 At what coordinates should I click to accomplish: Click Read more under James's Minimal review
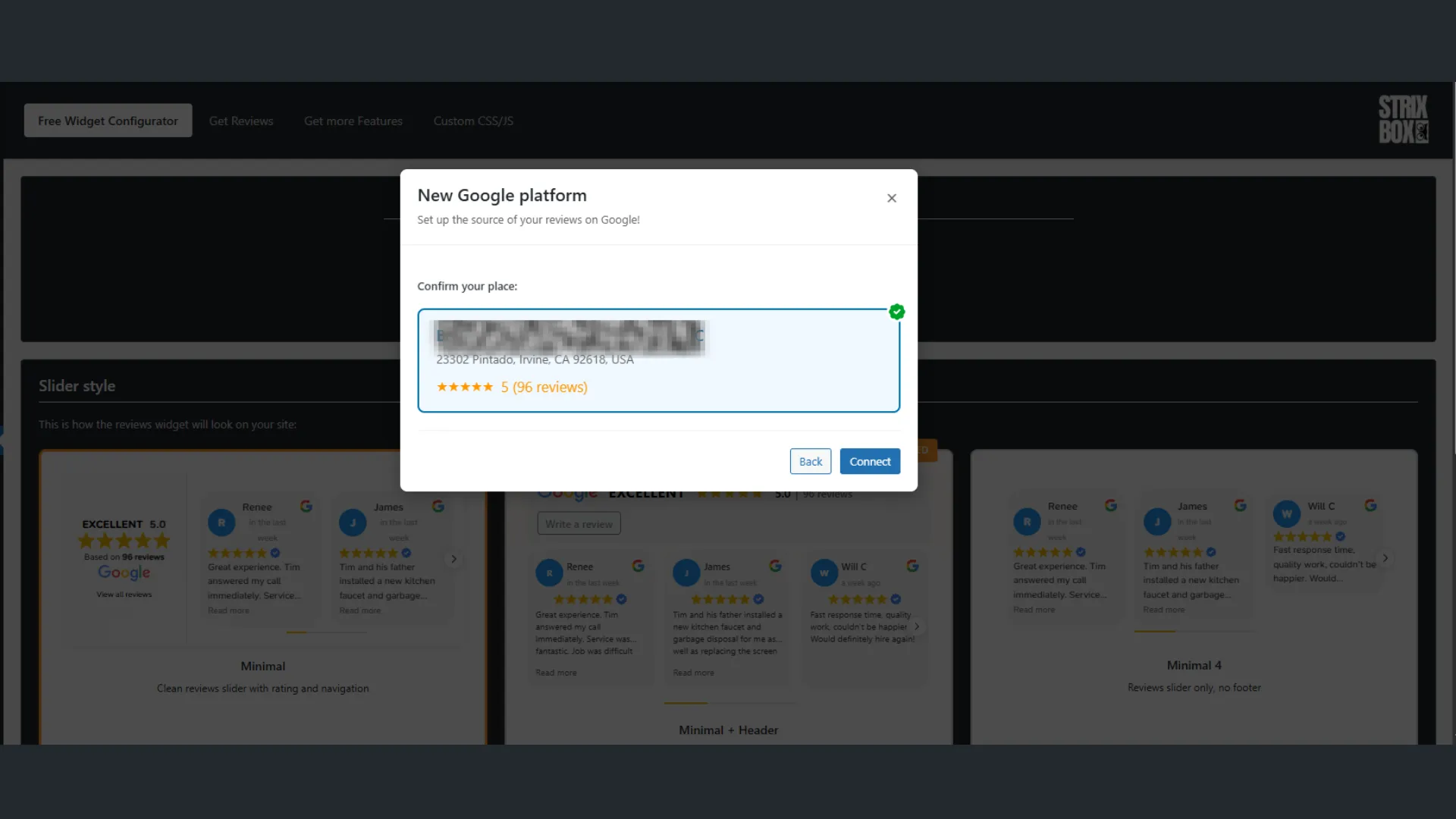point(360,610)
